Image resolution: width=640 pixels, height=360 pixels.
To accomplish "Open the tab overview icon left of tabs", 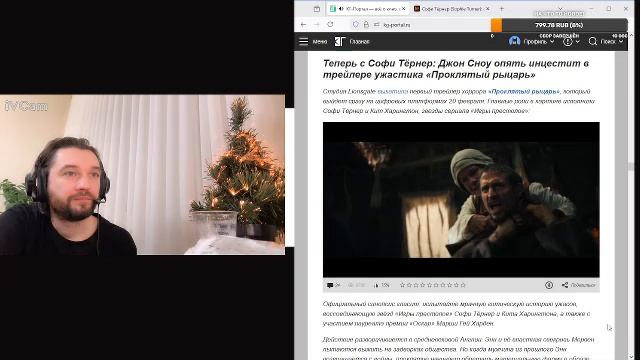I will point(317,9).
